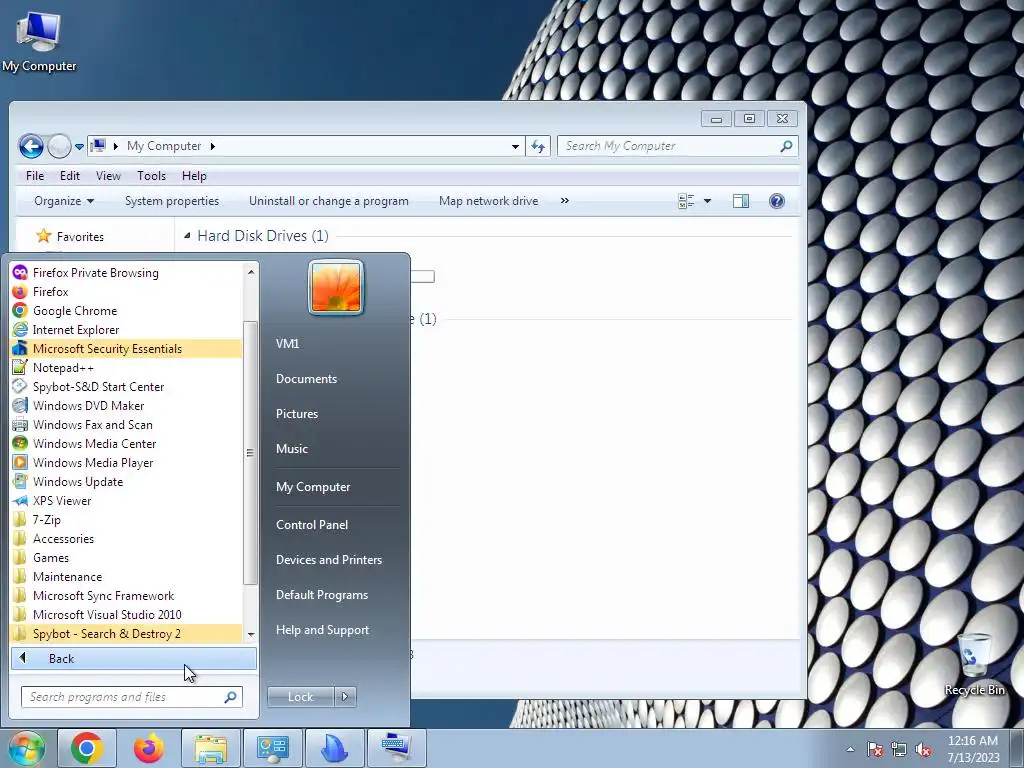
Task: Start Internet Explorer from programs list
Action: 127,330
